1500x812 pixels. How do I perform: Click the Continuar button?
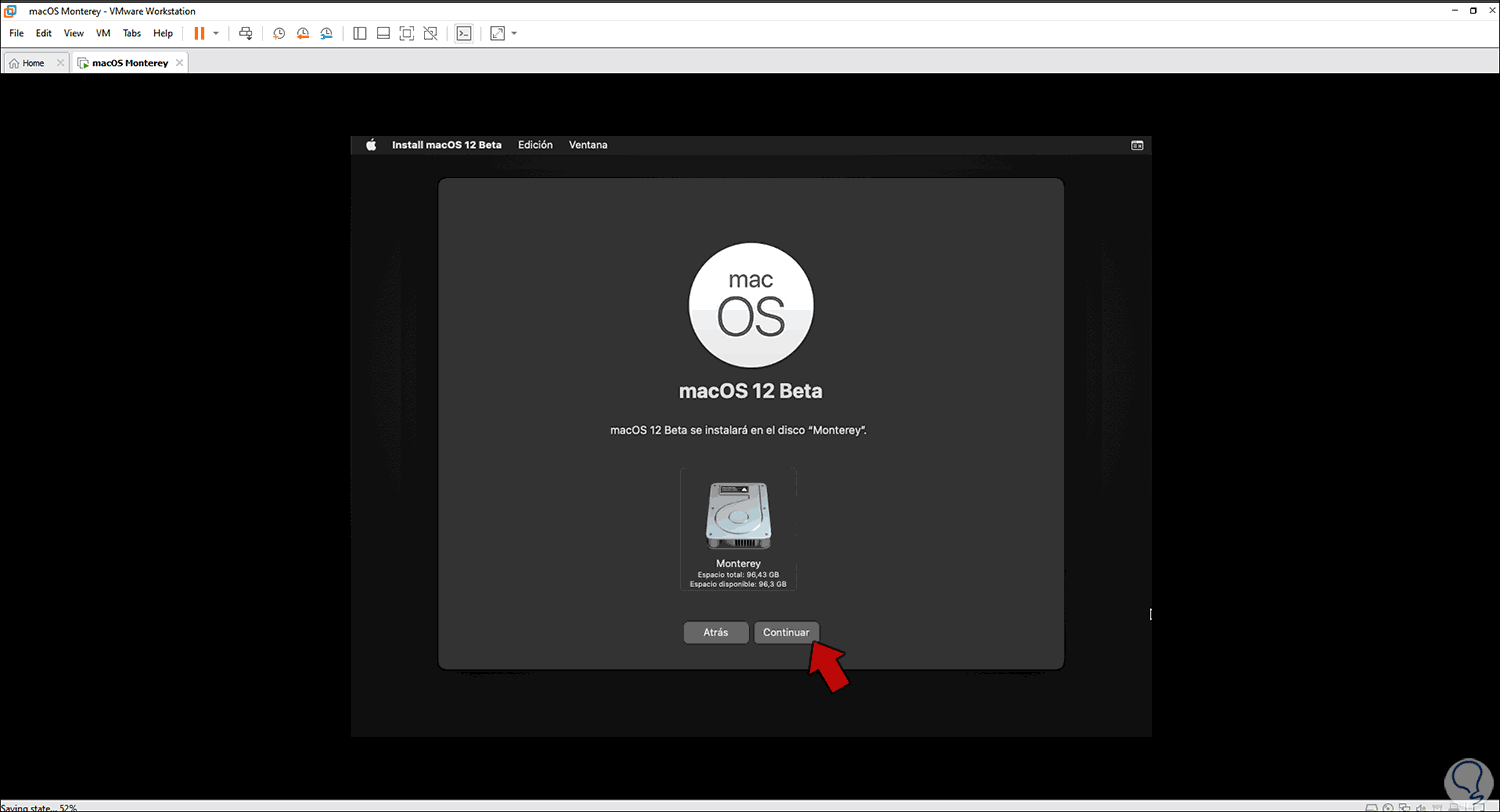[787, 633]
